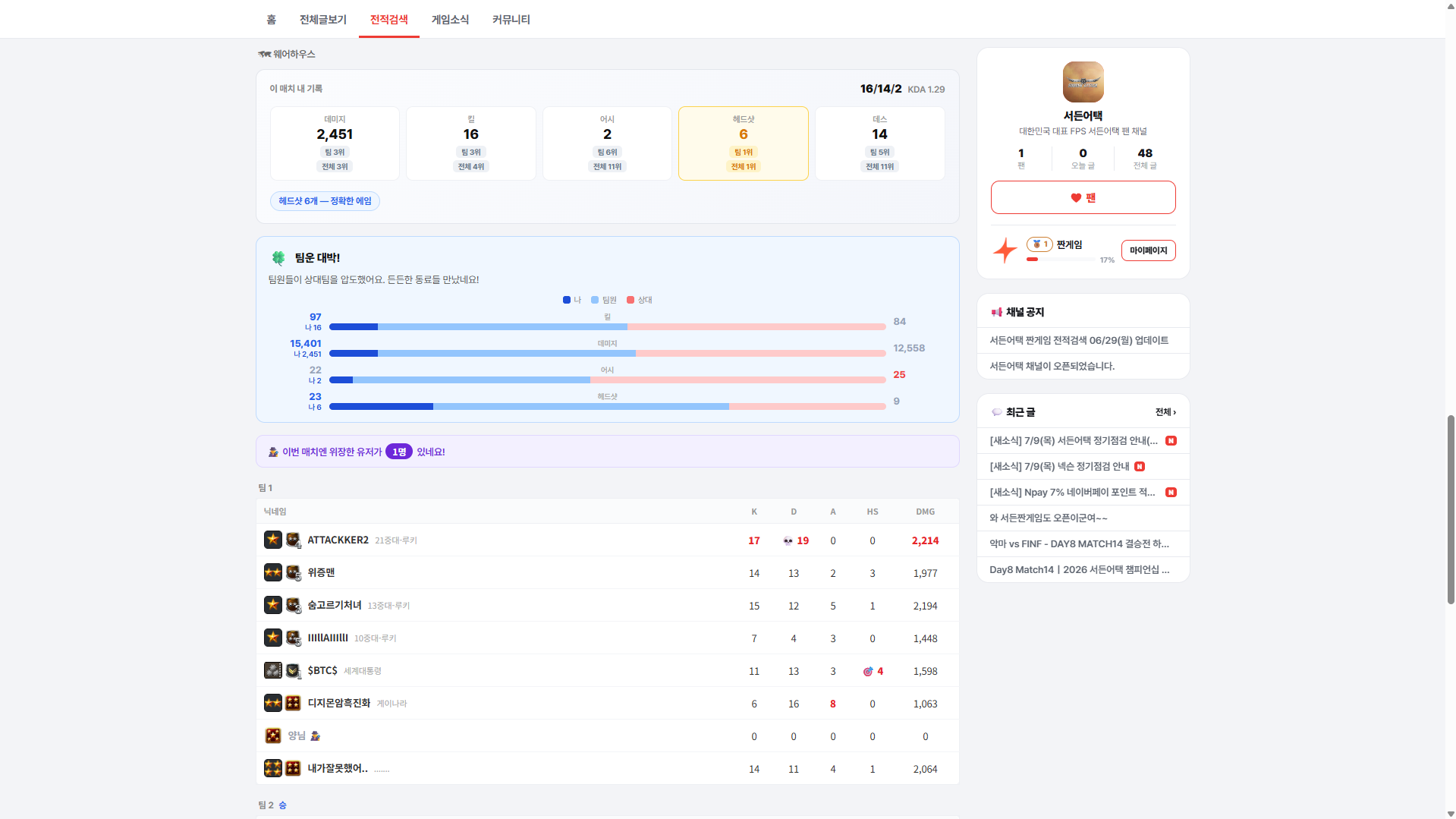Open post 악마 vs FINF DAY8 MATCH14
The height and width of the screenshot is (819, 1456).
[1083, 544]
